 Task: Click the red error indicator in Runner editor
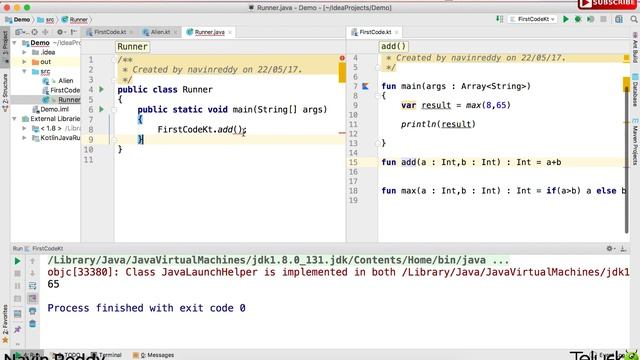click(342, 58)
